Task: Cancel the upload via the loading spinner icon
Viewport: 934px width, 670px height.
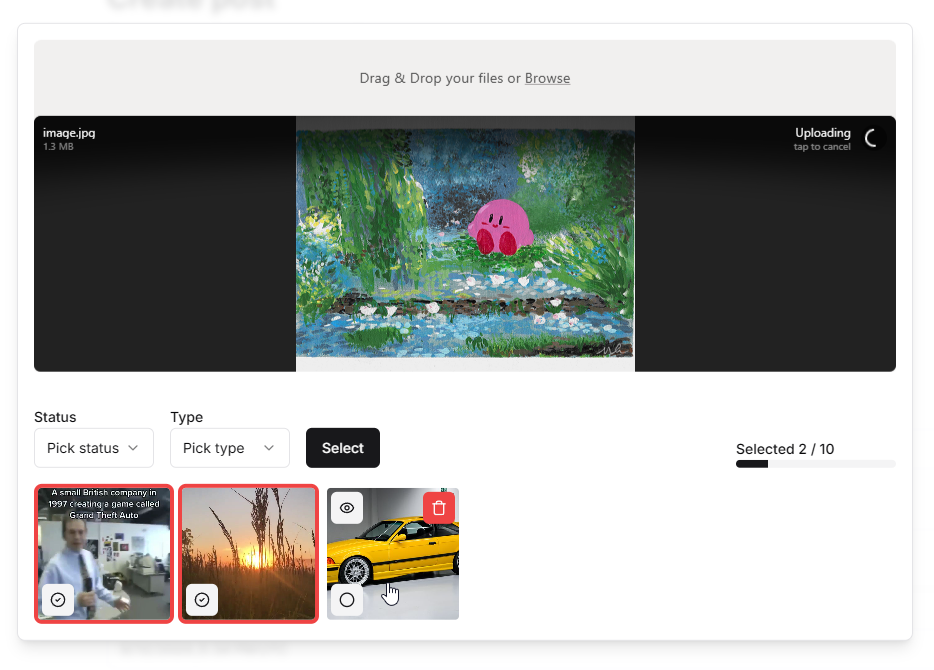Action: [871, 138]
